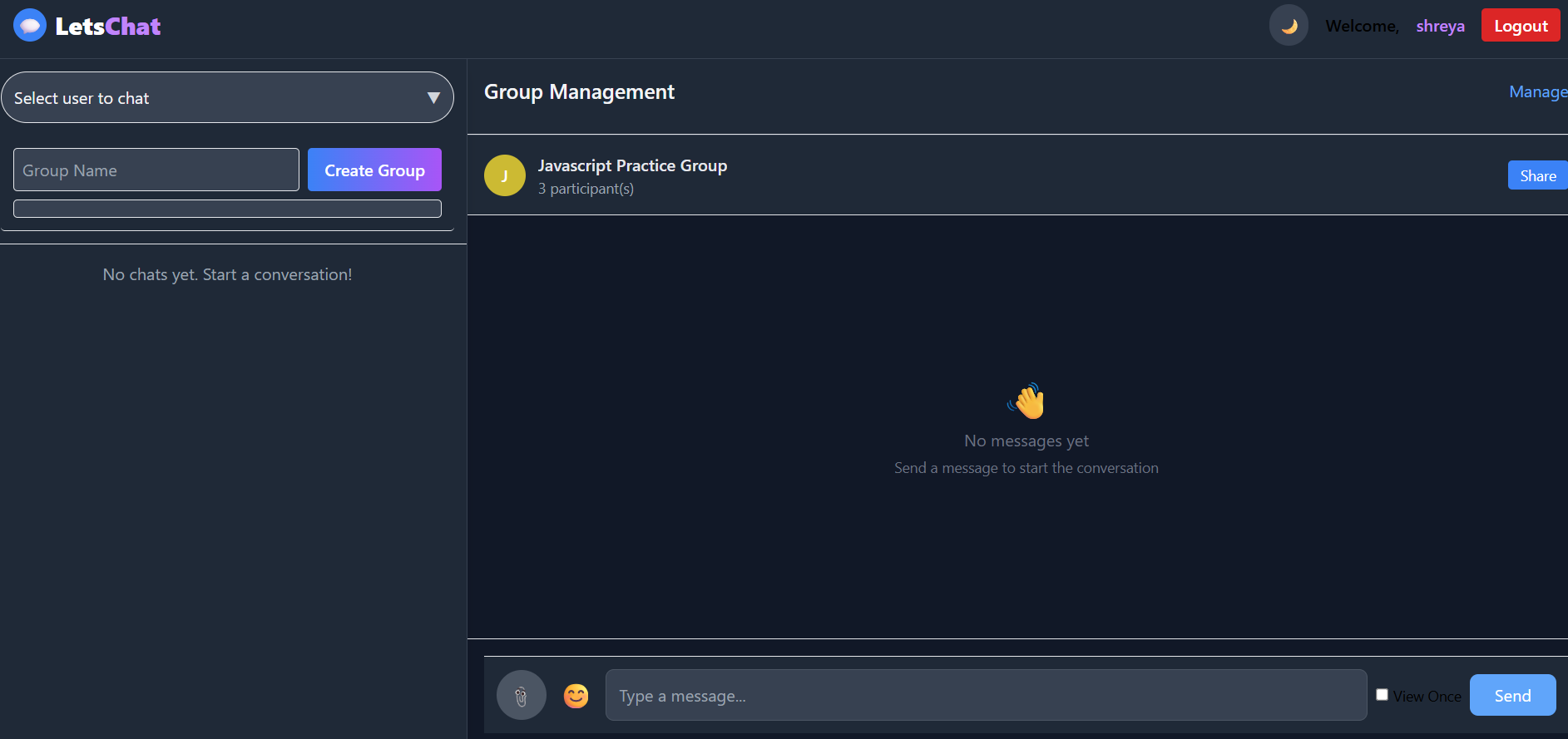Viewport: 1568px width, 739px height.
Task: Enable the View Once checkbox
Action: (x=1382, y=695)
